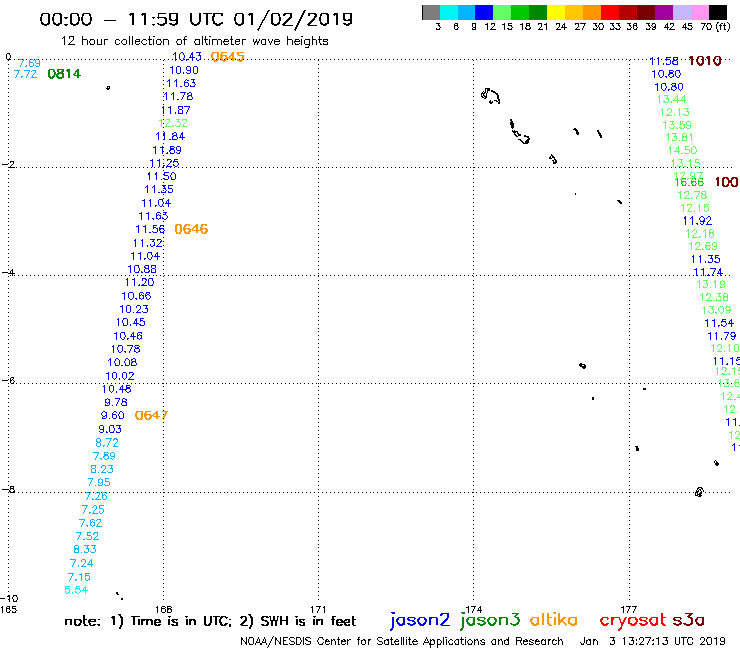The width and height of the screenshot is (740, 650).
Task: Click the 11.50 wave height value
Action: click(161, 176)
